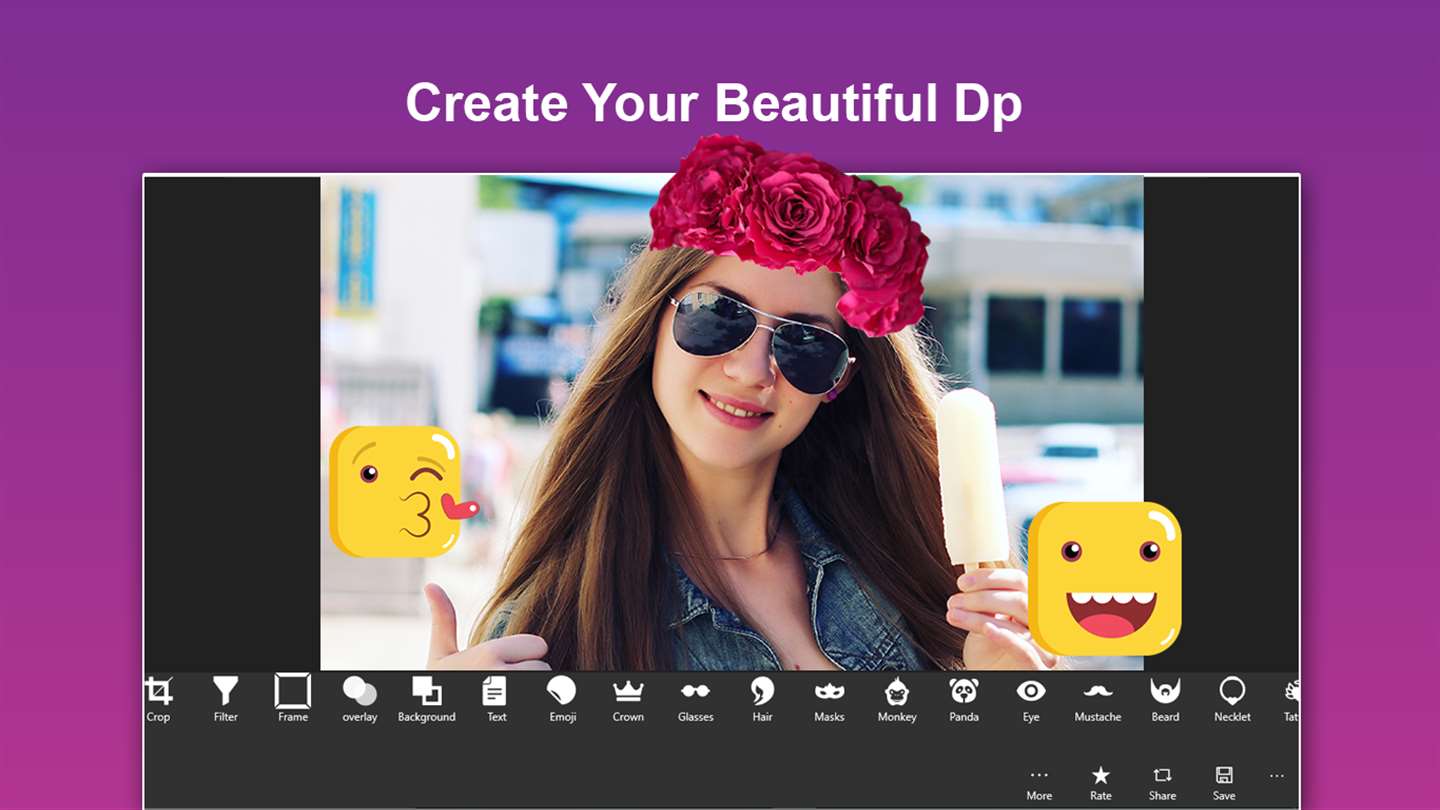This screenshot has height=810, width=1440.
Task: Choose the Beard sticker category
Action: point(1165,699)
